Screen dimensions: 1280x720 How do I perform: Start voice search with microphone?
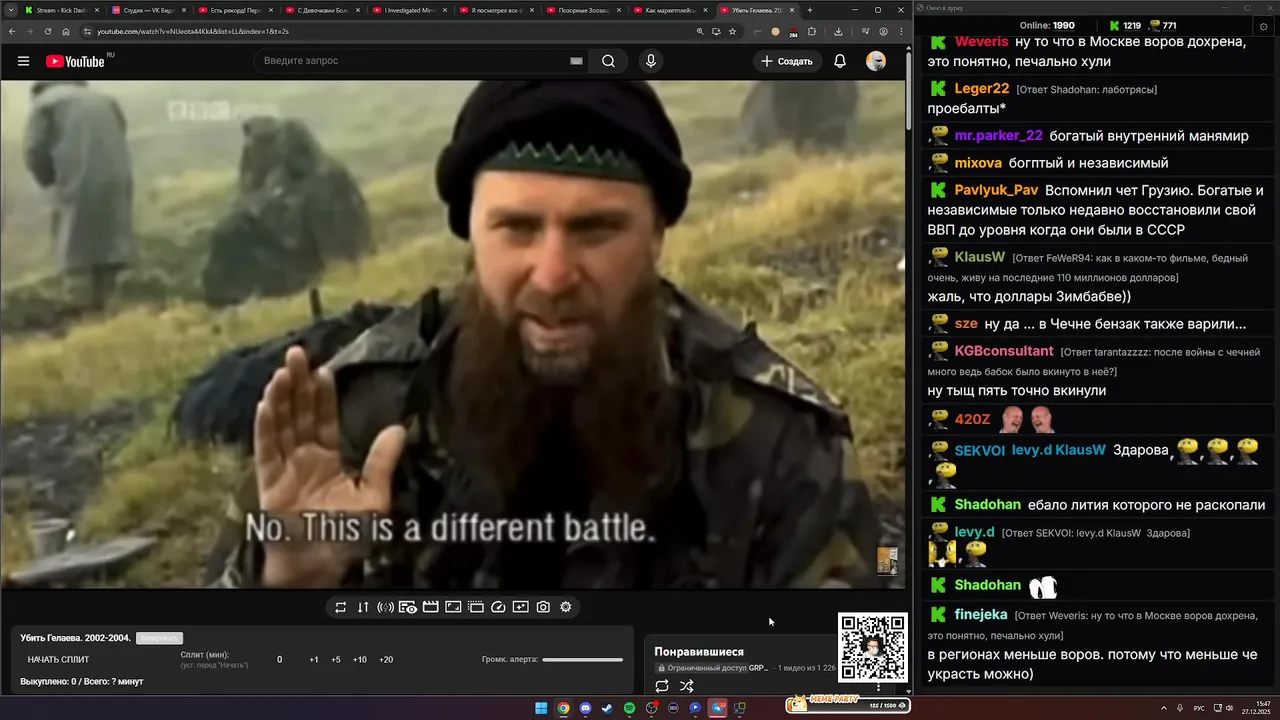651,61
